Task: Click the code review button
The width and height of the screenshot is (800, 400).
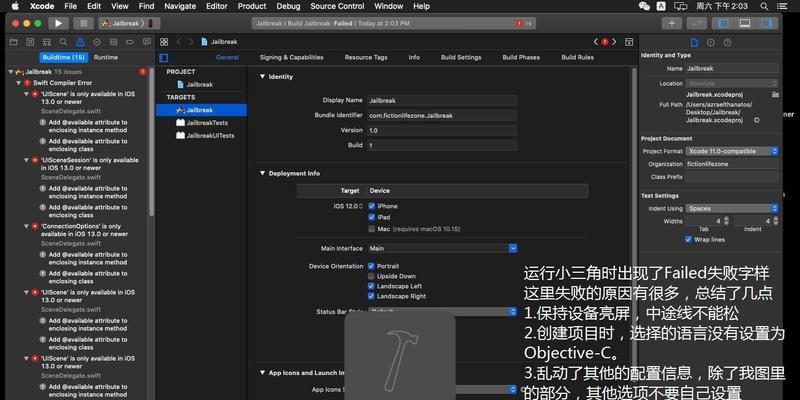Action: [x=696, y=23]
